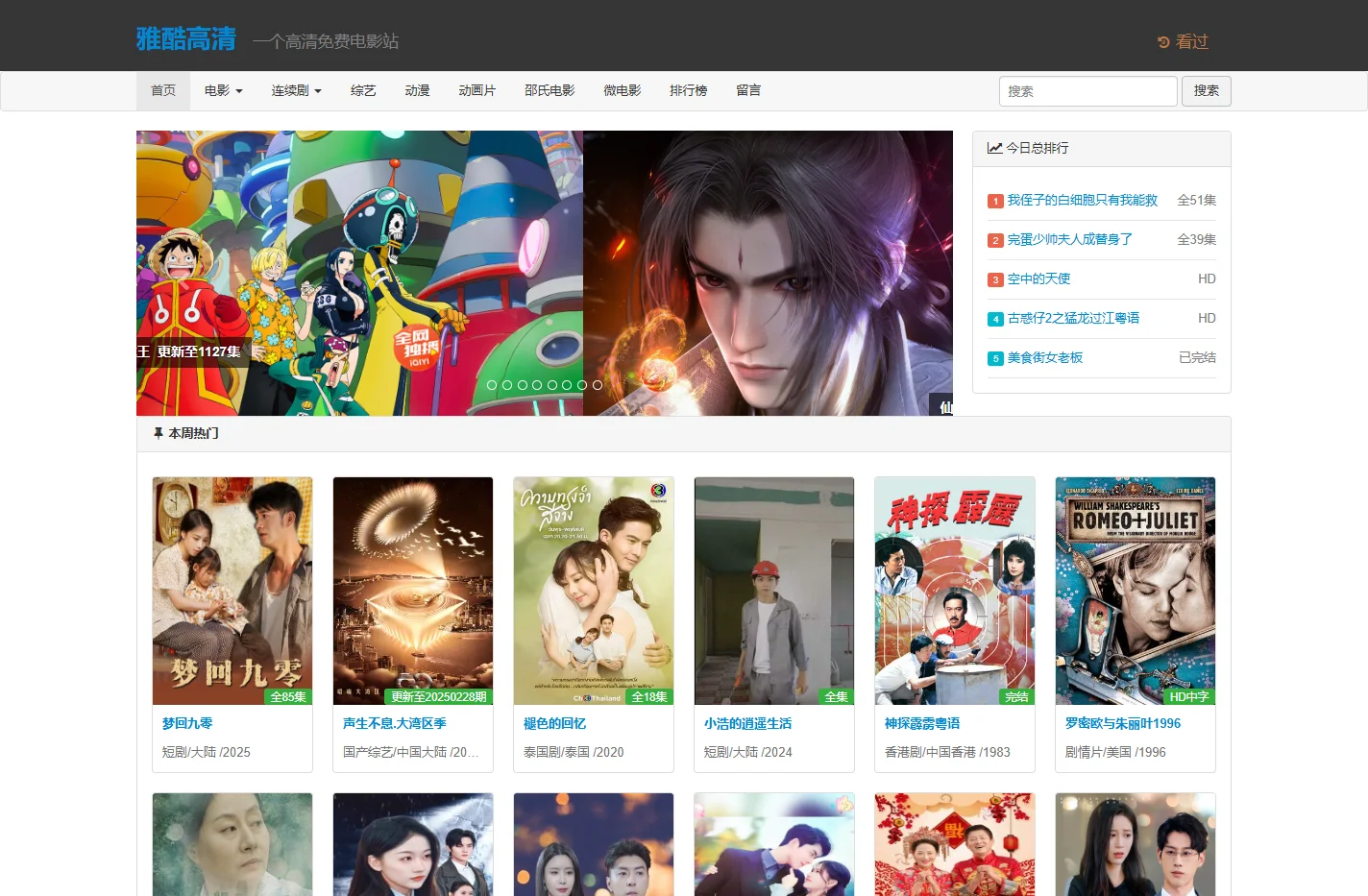Open the 神探霹雳粤语 poster thumbnail
The height and width of the screenshot is (896, 1368).
pyautogui.click(x=955, y=591)
